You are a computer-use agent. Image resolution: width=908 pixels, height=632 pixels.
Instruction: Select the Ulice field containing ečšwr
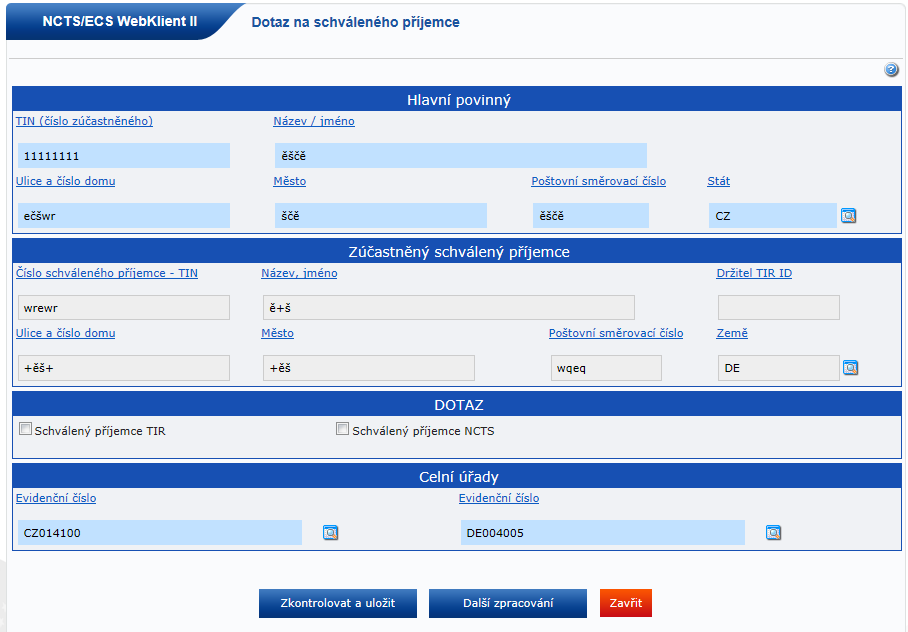(124, 216)
